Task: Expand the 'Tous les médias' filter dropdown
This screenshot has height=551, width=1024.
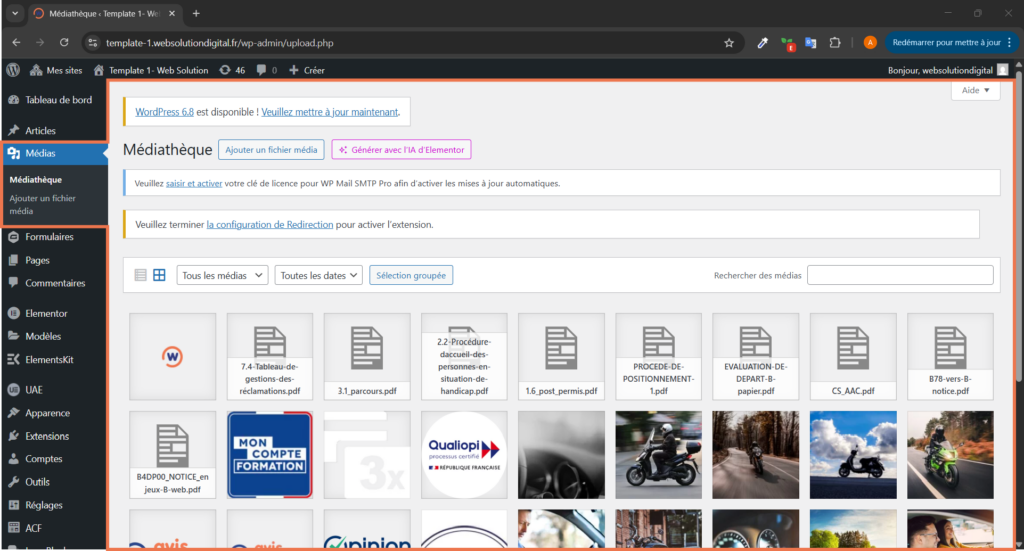Action: (222, 275)
